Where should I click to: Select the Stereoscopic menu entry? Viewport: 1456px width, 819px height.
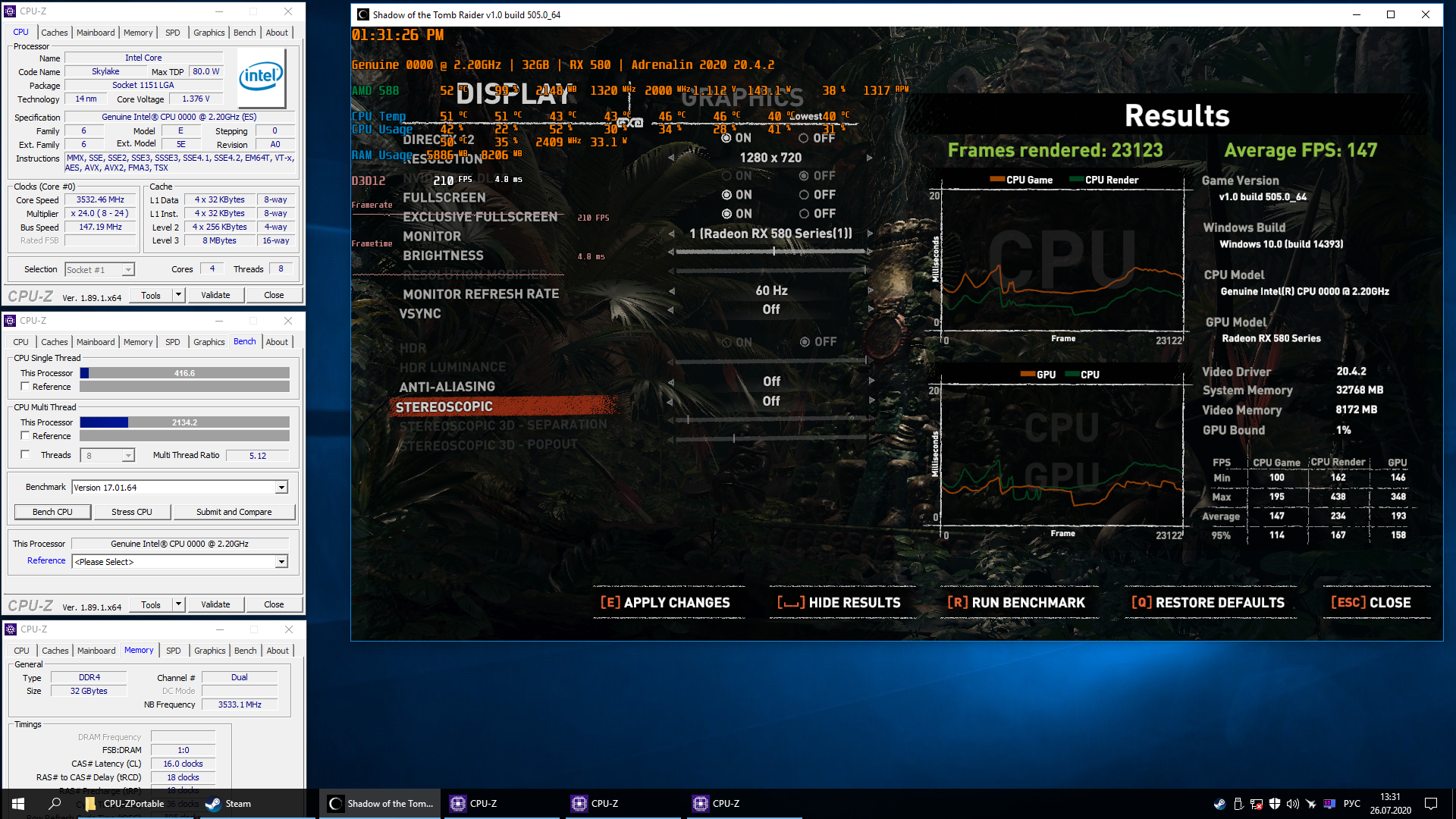pos(503,407)
